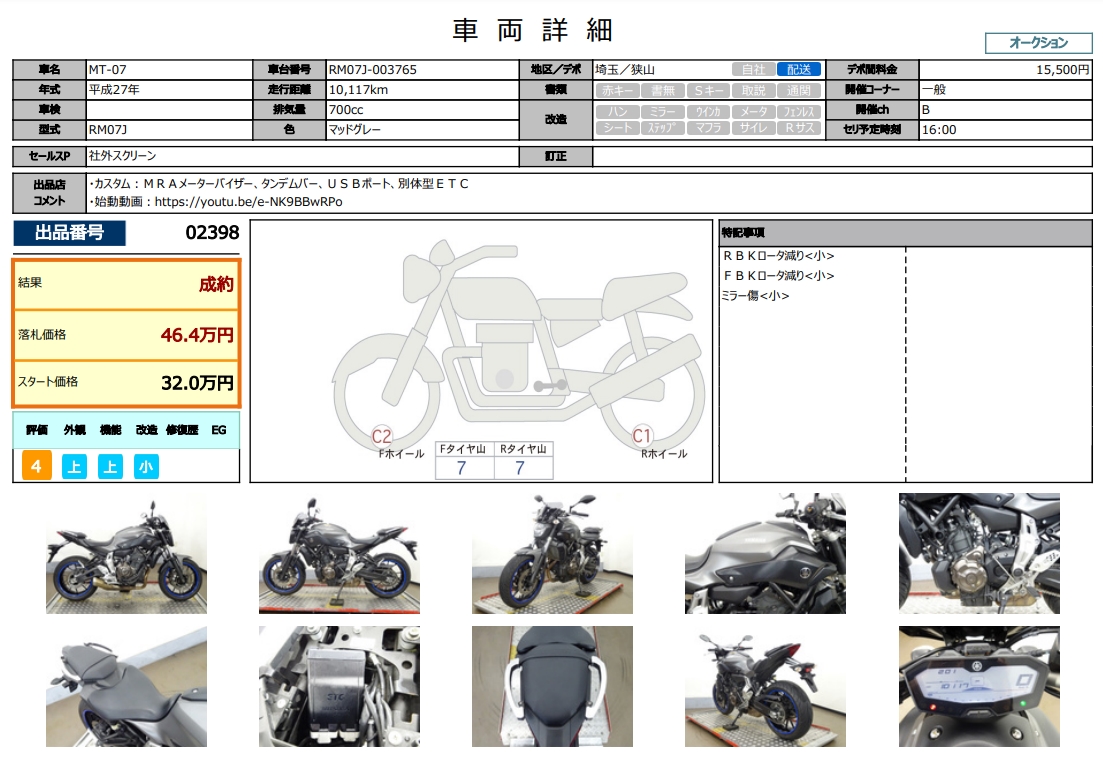Click the サイレ silencer badge
Image resolution: width=1103 pixels, height=784 pixels.
(753, 127)
